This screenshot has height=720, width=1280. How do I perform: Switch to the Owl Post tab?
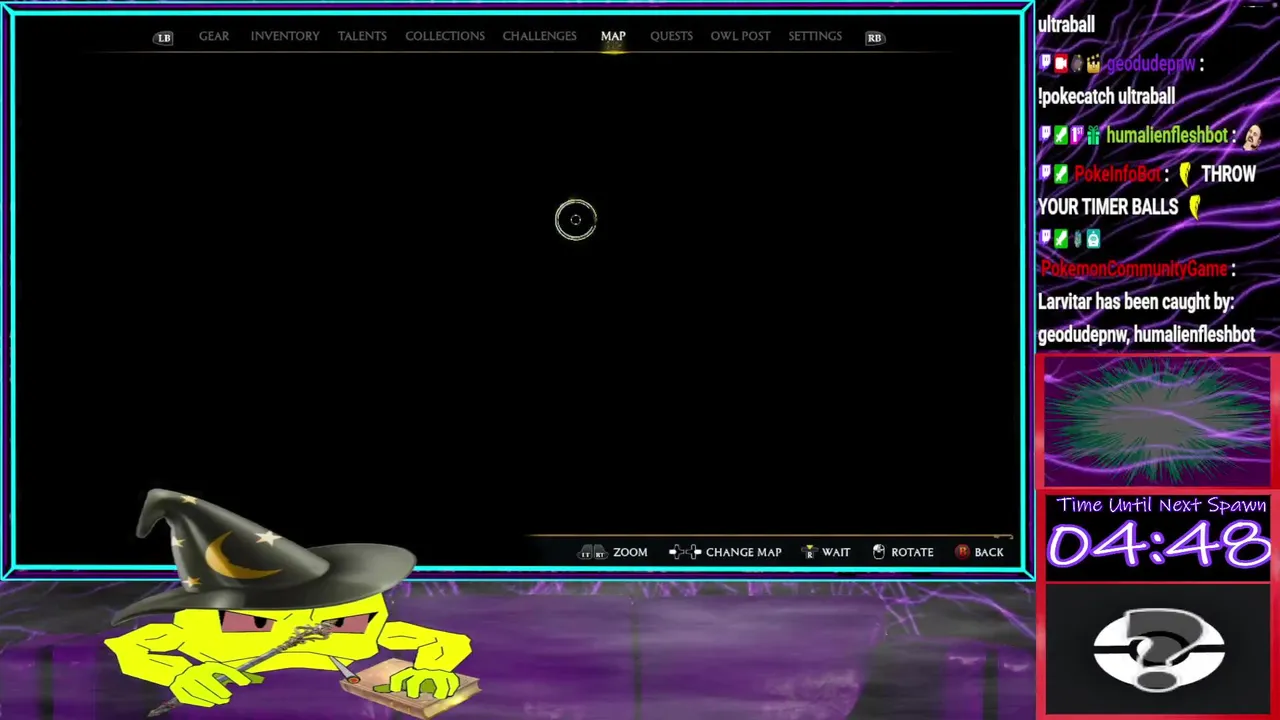click(740, 36)
